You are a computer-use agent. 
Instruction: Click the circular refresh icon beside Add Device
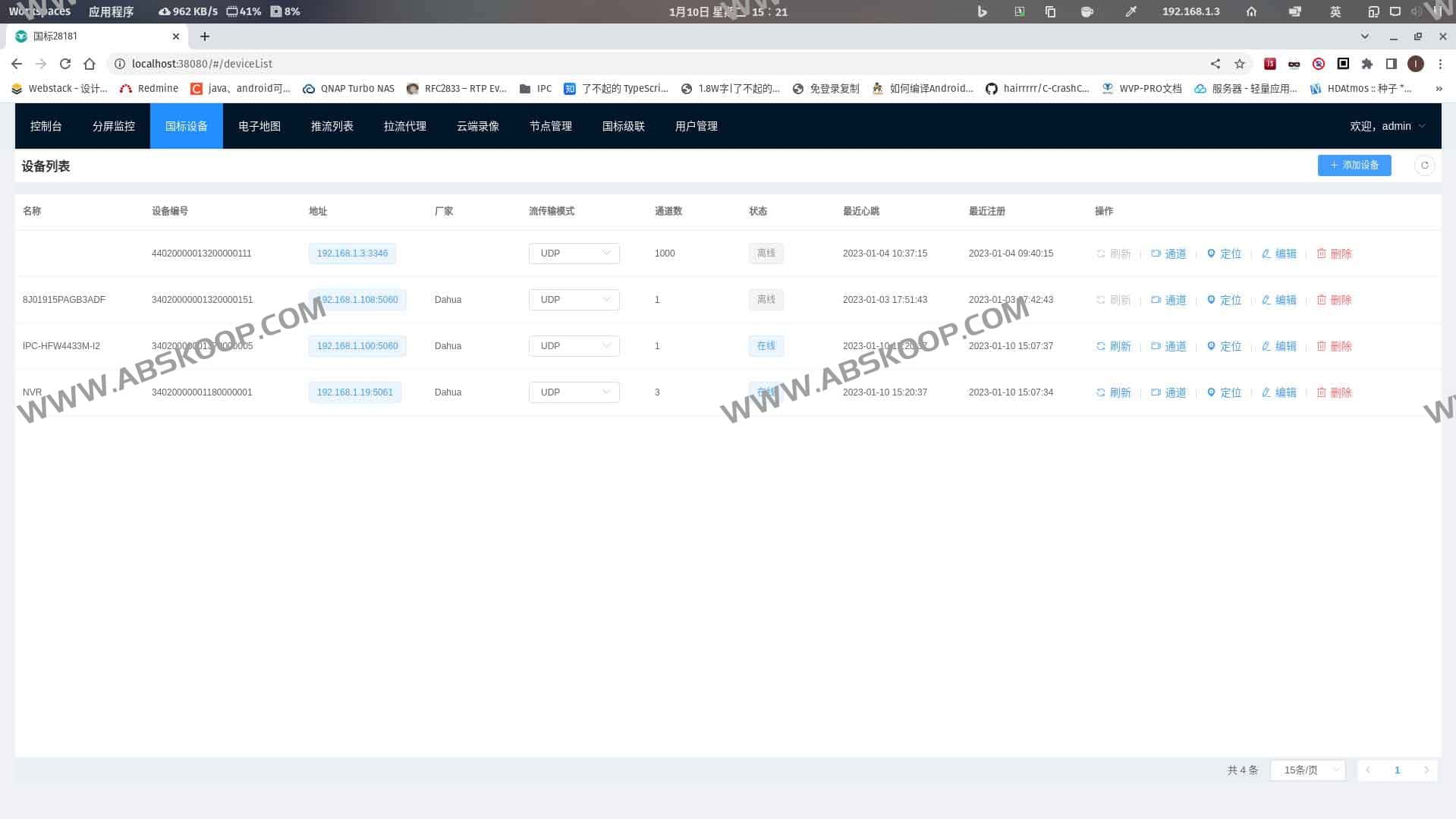click(1424, 165)
